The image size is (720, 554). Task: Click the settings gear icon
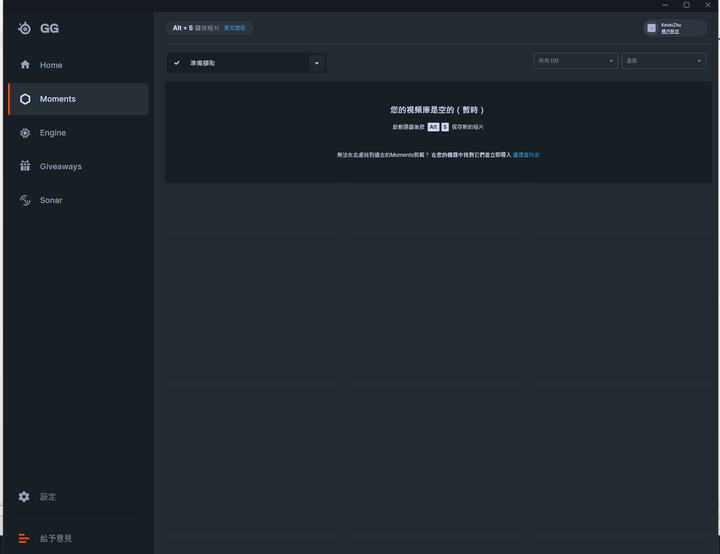click(x=24, y=497)
